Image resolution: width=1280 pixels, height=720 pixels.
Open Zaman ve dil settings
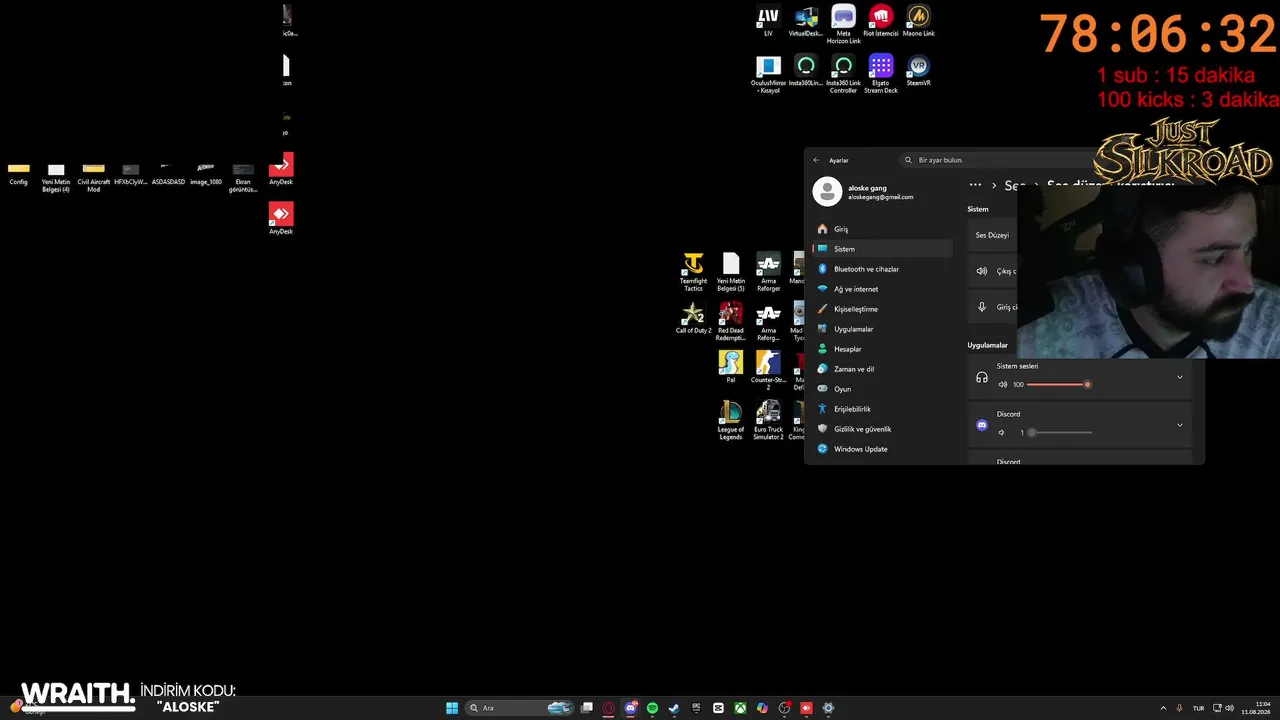884,369
